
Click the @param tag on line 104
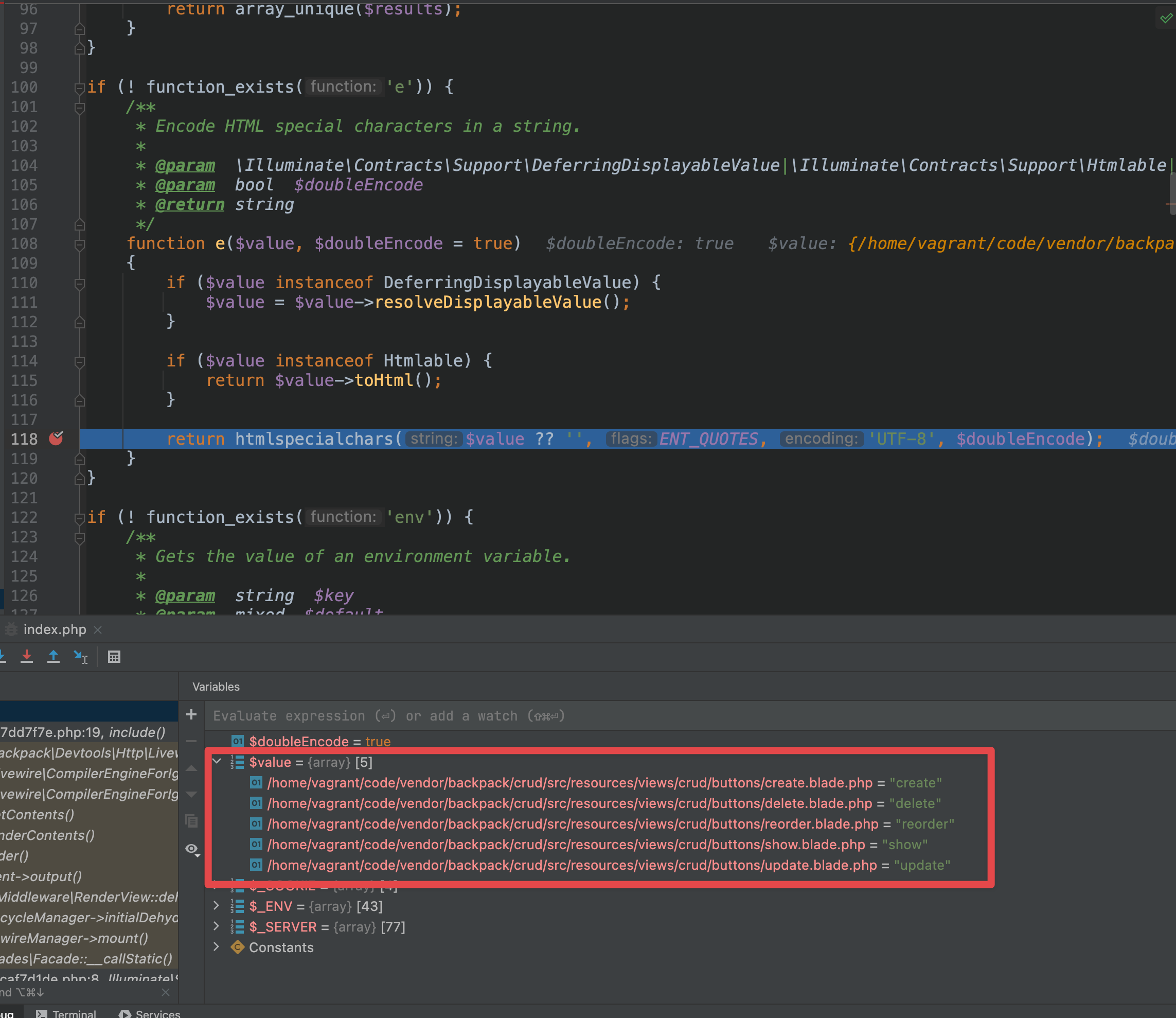click(185, 165)
